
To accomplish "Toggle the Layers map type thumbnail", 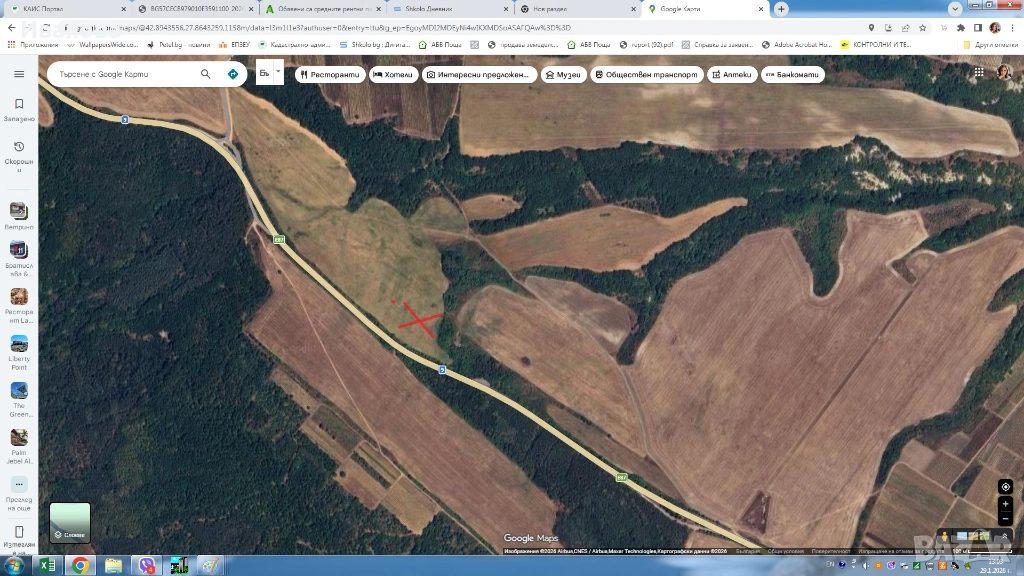I will pos(70,522).
